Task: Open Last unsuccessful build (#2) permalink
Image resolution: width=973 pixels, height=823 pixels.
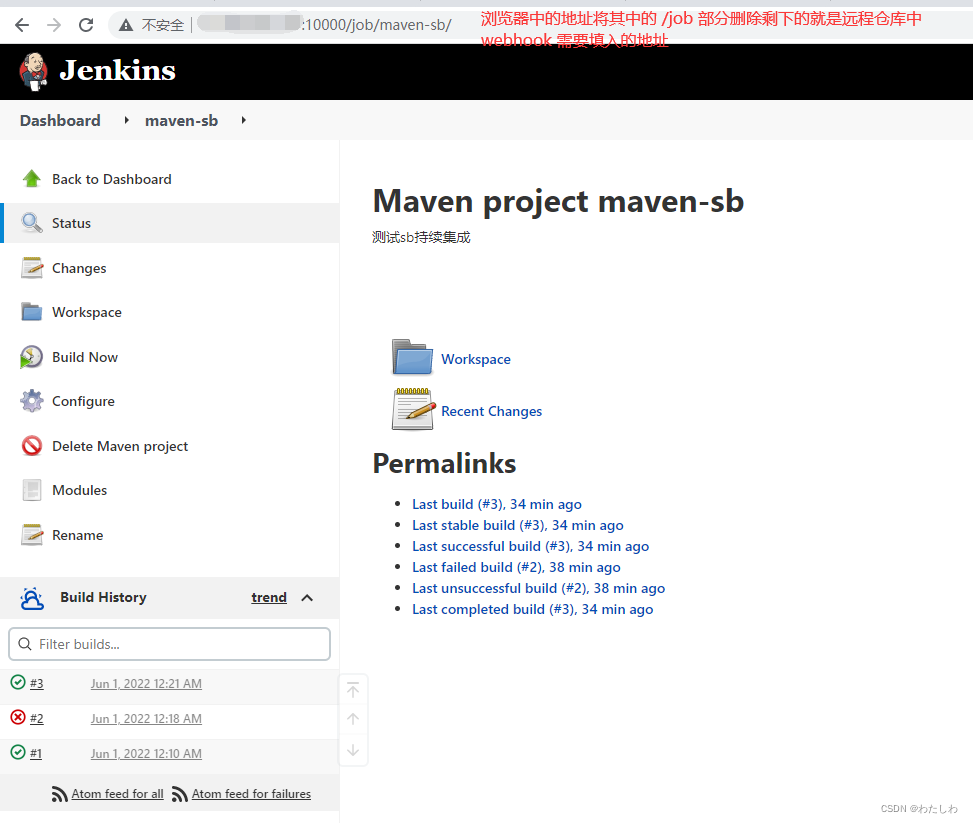Action: tap(539, 588)
